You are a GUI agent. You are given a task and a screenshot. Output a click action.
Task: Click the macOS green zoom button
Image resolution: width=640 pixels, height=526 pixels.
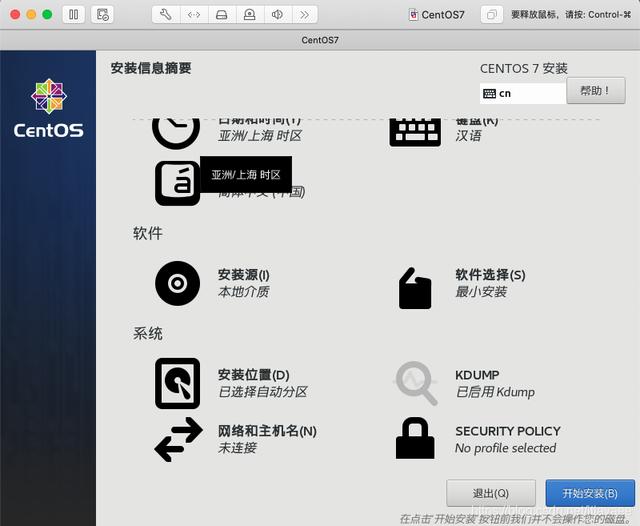click(47, 15)
